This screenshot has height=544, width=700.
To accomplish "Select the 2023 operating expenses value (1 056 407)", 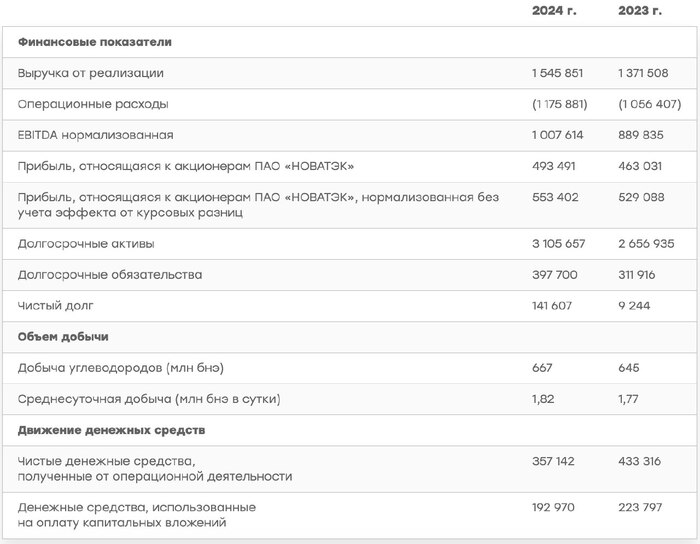I will pos(649,104).
